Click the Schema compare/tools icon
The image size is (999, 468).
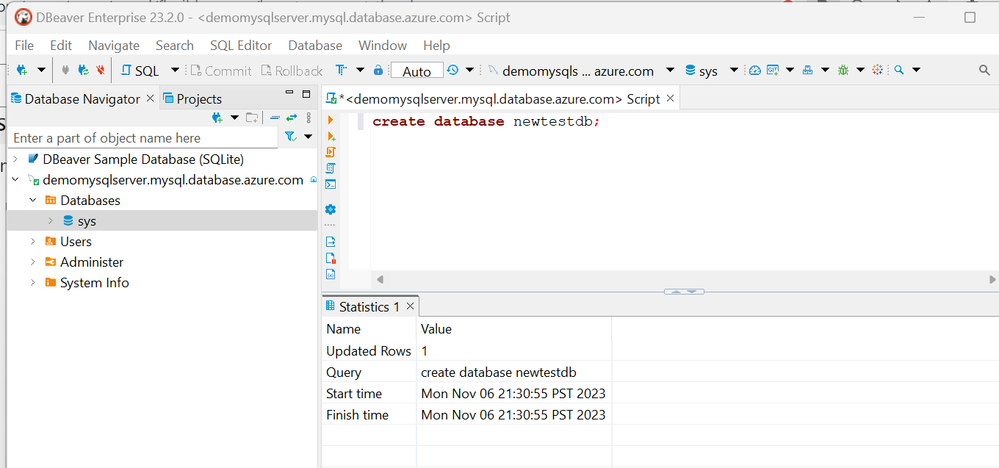click(808, 70)
